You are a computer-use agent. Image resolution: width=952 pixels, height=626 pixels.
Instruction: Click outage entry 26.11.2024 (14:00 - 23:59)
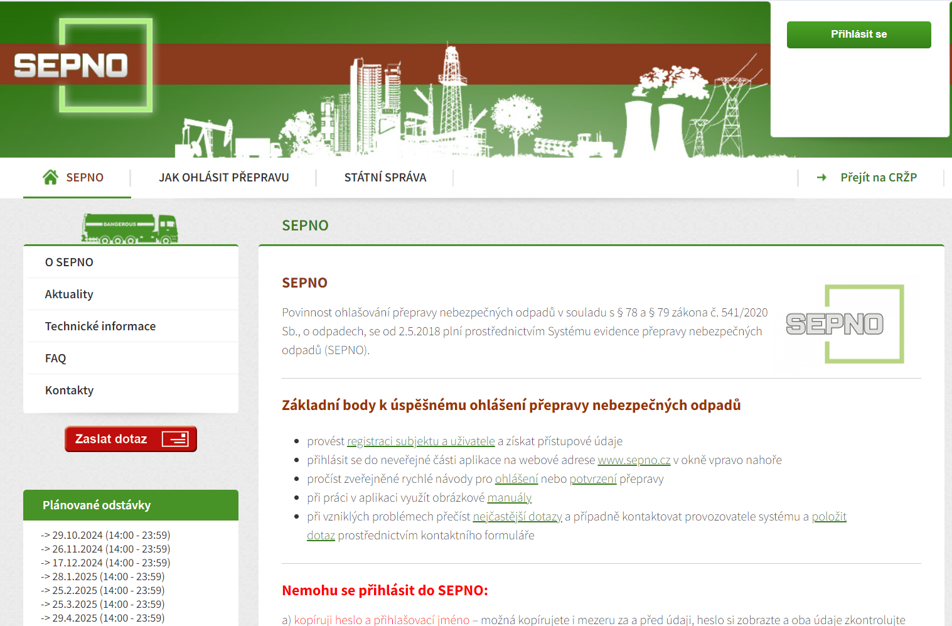pos(106,549)
